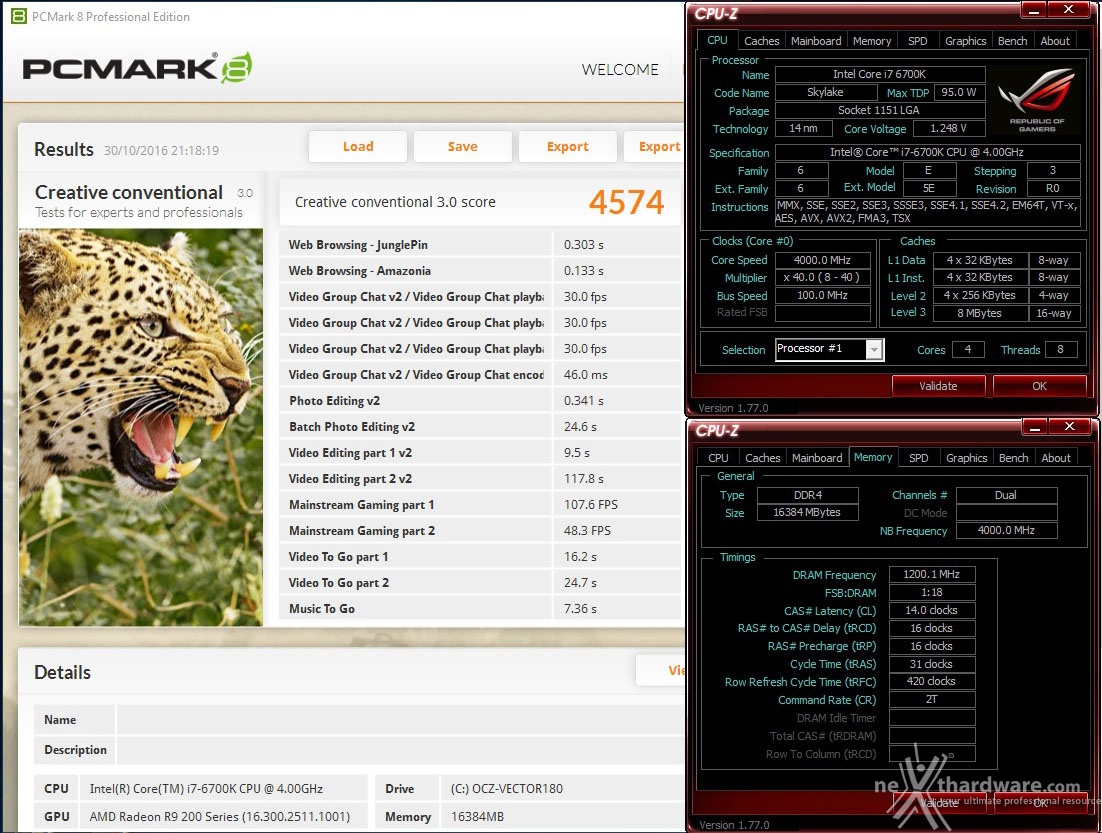Click the Details Description input field
Screen dimensions: 1102x833
pos(401,750)
